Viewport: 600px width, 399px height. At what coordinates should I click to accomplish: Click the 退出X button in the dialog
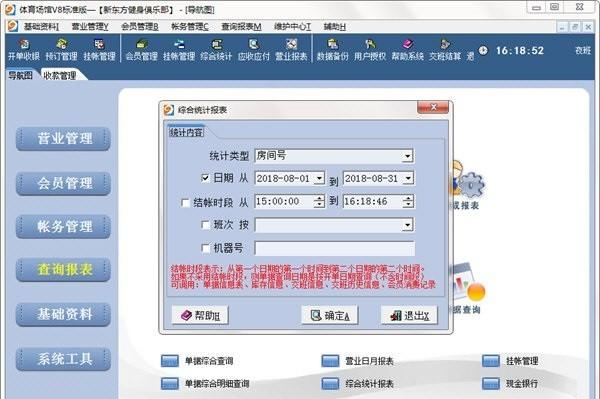(409, 316)
